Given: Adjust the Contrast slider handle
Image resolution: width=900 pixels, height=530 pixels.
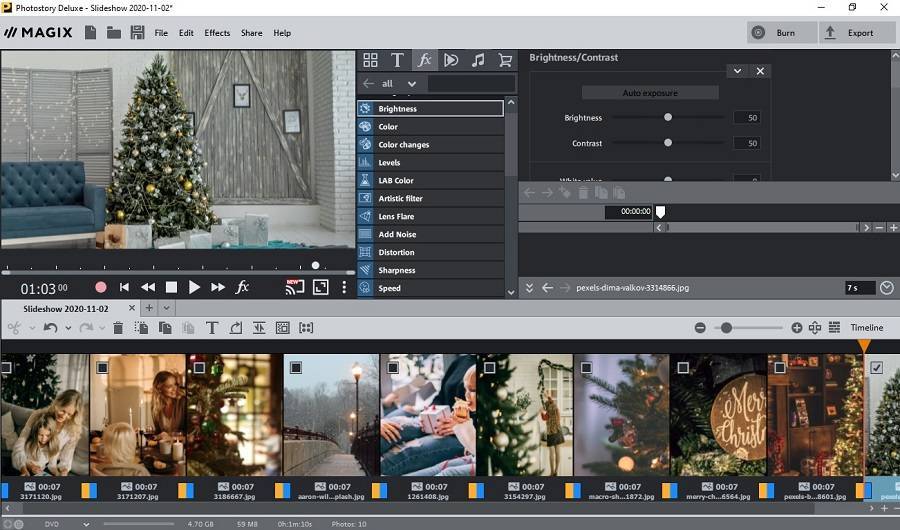Looking at the screenshot, I should [x=668, y=143].
